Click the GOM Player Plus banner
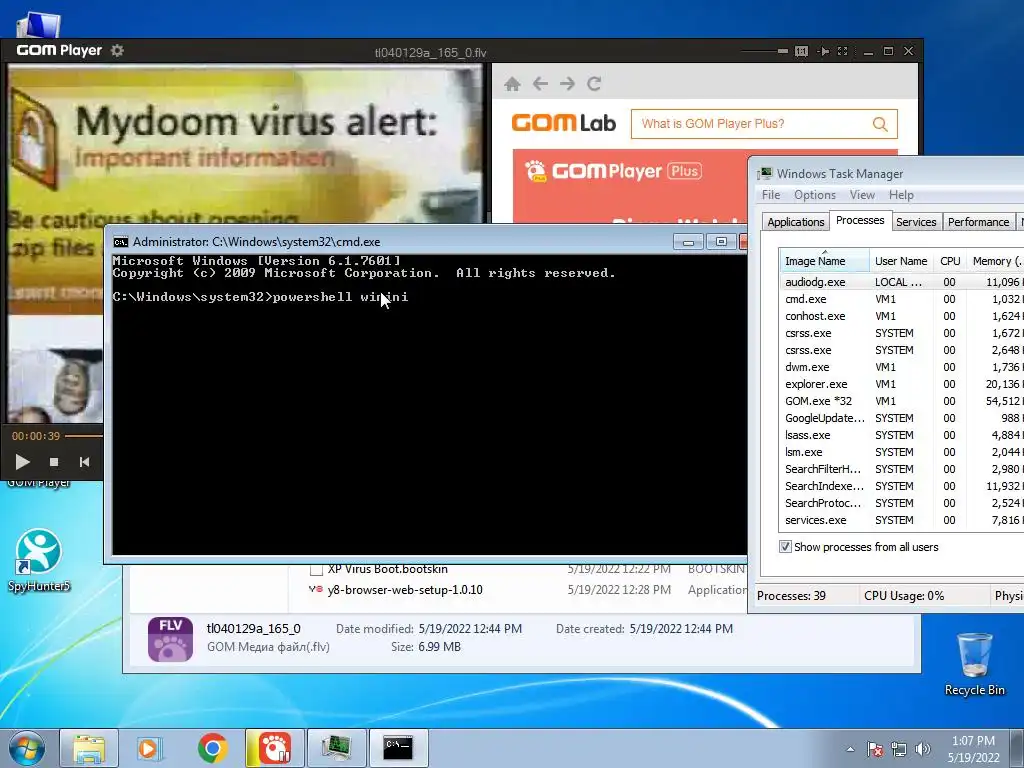This screenshot has height=768, width=1024. click(x=630, y=186)
